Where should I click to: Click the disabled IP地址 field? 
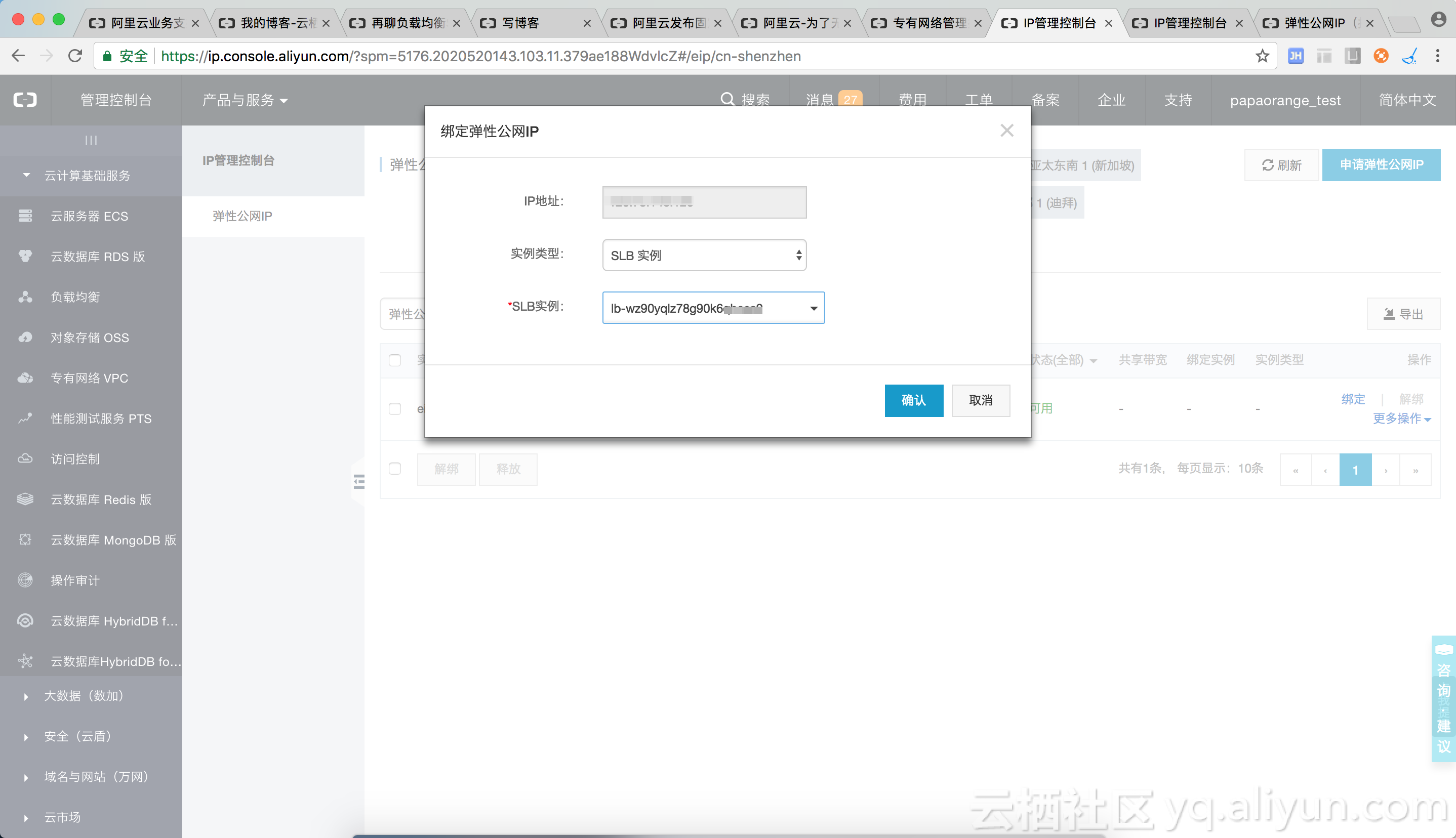pos(704,202)
